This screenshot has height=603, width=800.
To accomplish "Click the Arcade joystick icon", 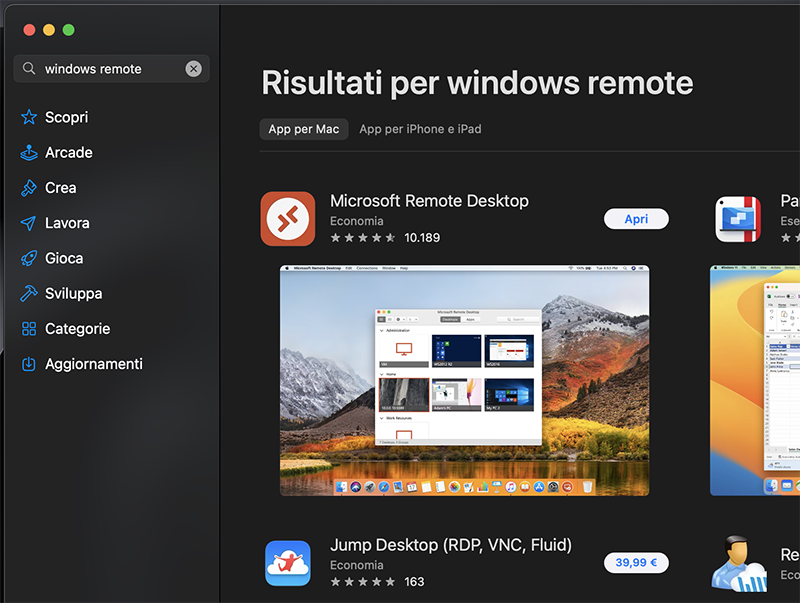I will click(29, 153).
